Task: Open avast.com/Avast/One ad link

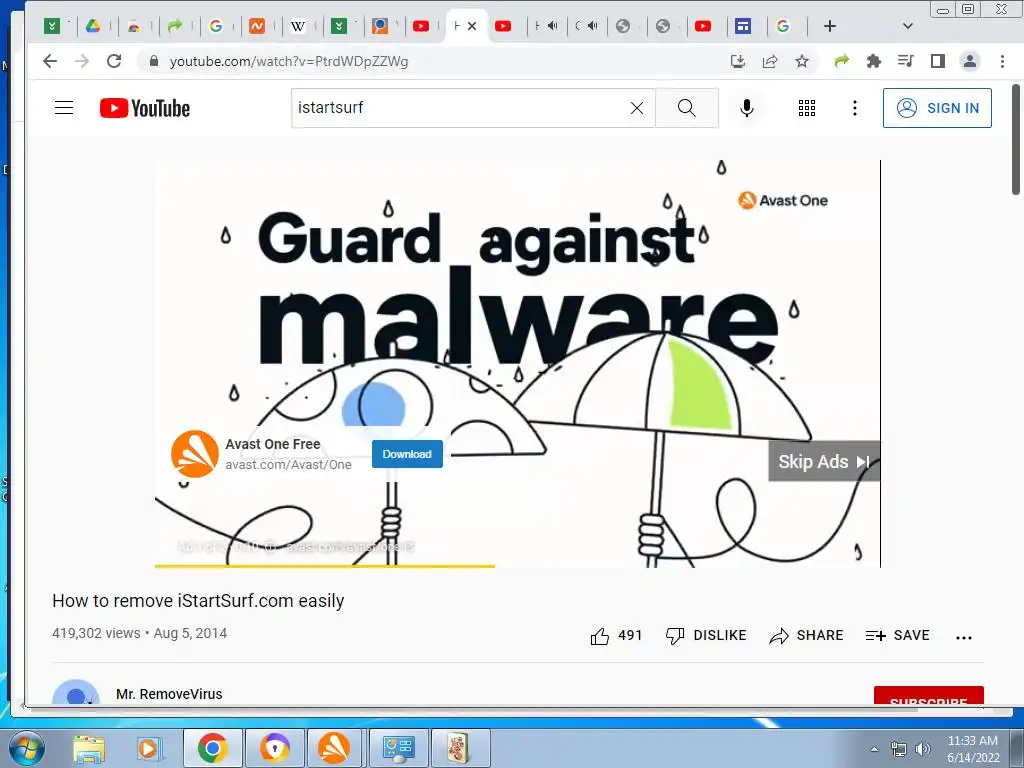Action: (289, 465)
